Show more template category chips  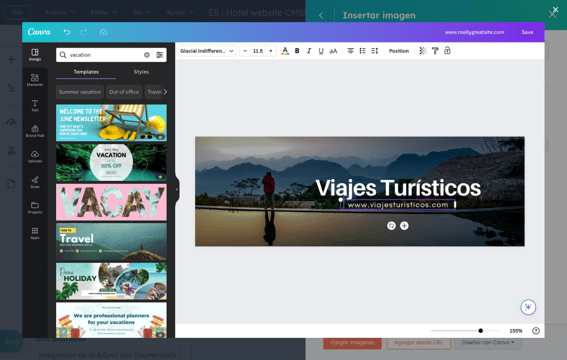click(x=165, y=92)
